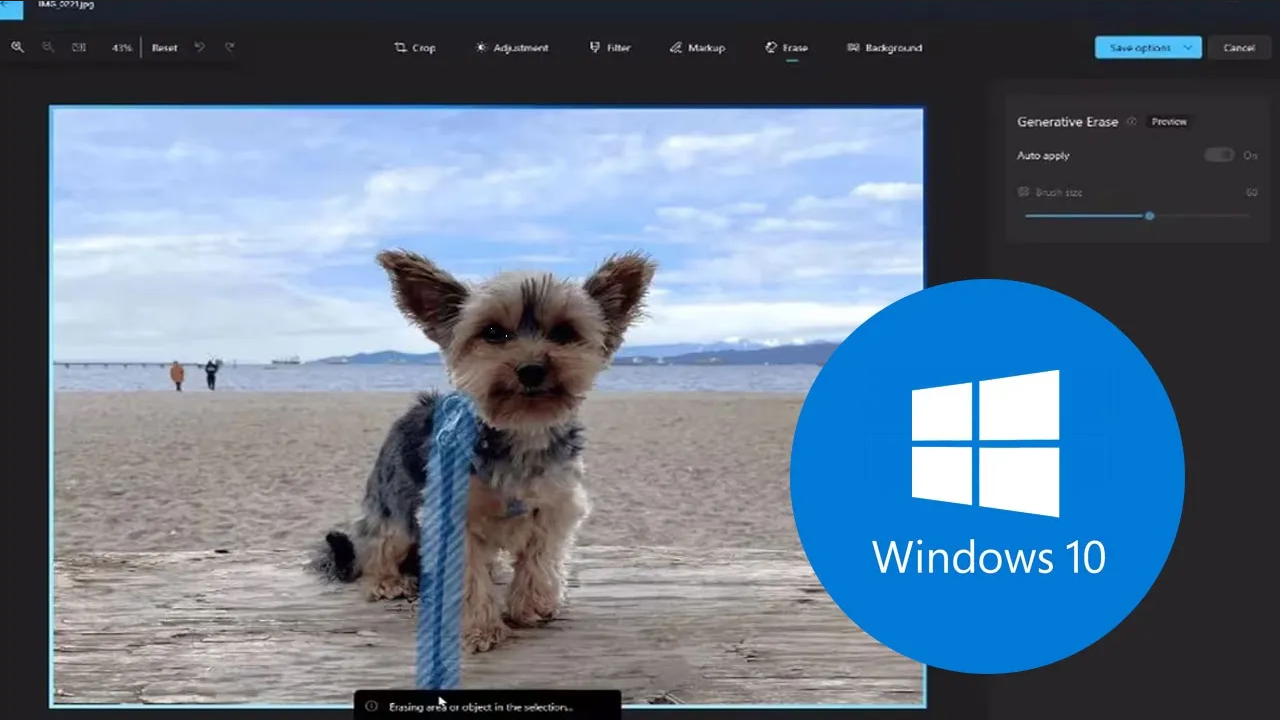Click the Brush size label icon
The height and width of the screenshot is (720, 1280).
(x=1023, y=192)
